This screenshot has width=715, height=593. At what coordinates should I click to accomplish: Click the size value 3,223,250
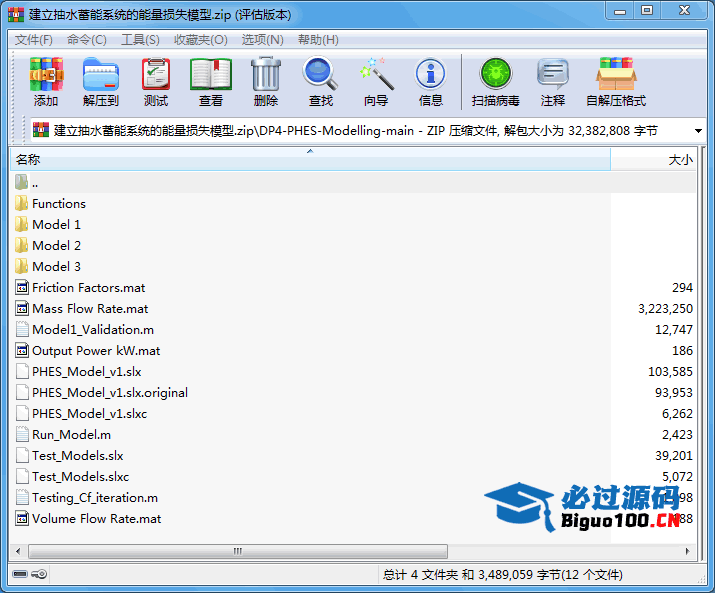click(x=665, y=309)
